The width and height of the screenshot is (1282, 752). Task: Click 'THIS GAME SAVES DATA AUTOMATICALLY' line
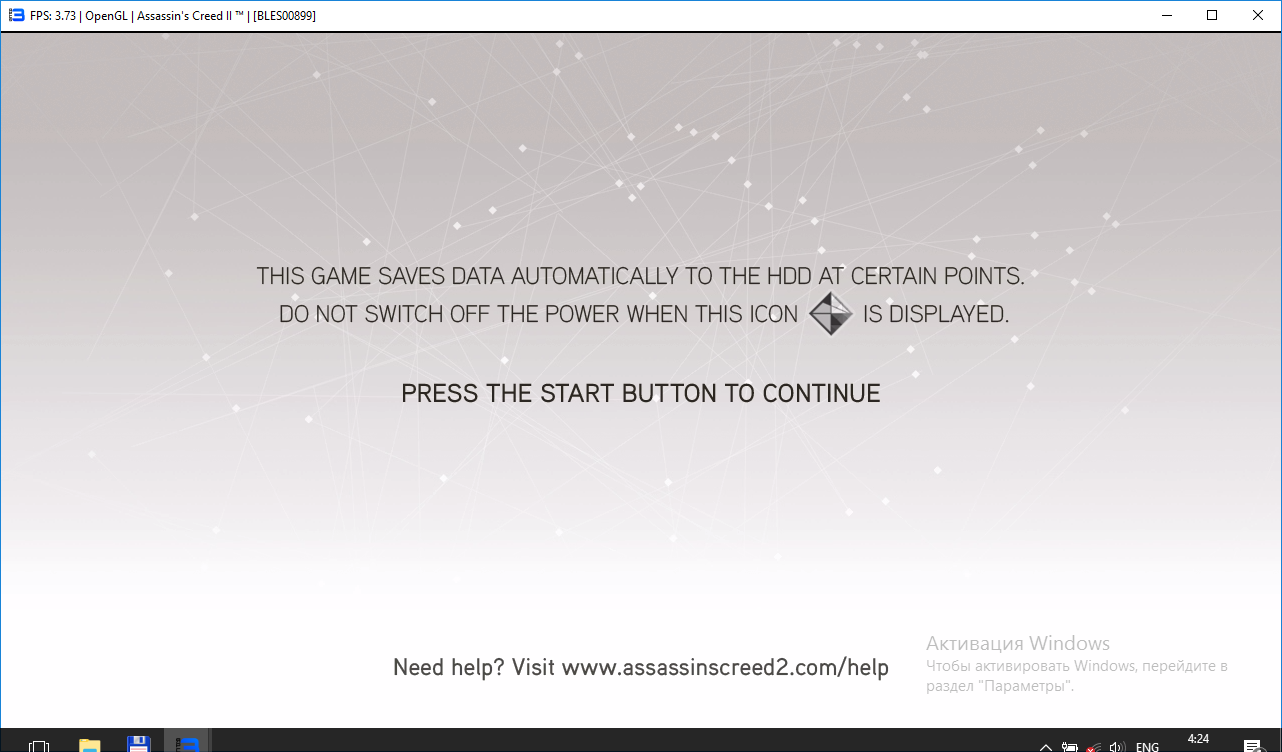coord(641,276)
